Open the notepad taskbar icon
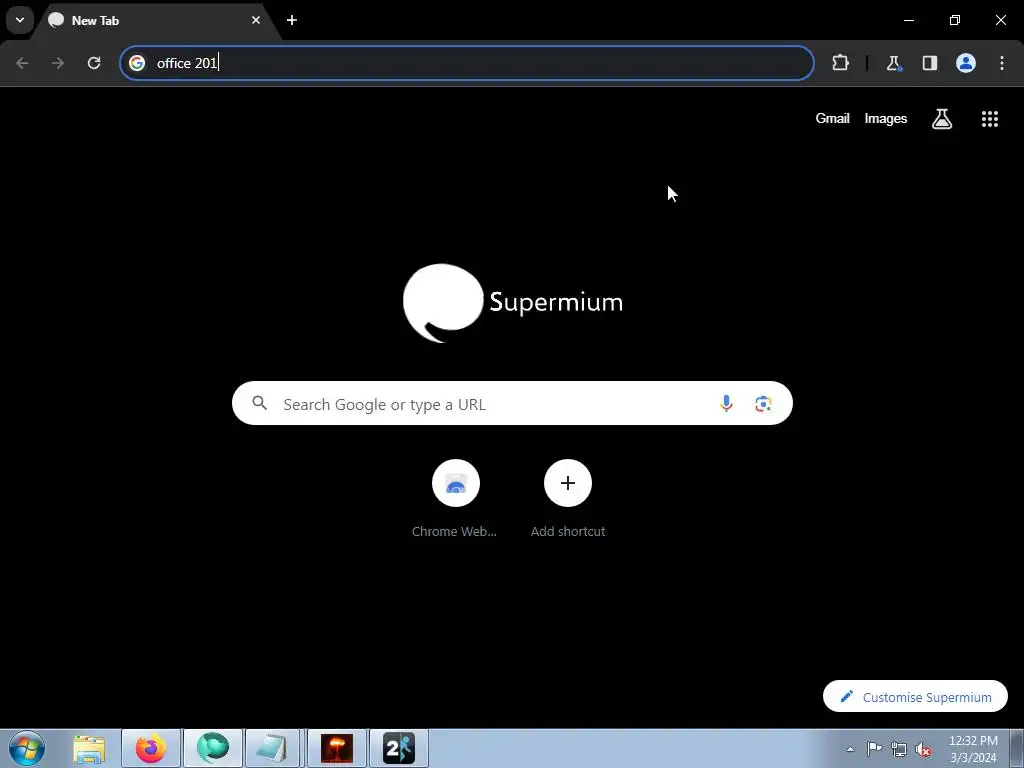Image resolution: width=1024 pixels, height=768 pixels. pyautogui.click(x=273, y=748)
